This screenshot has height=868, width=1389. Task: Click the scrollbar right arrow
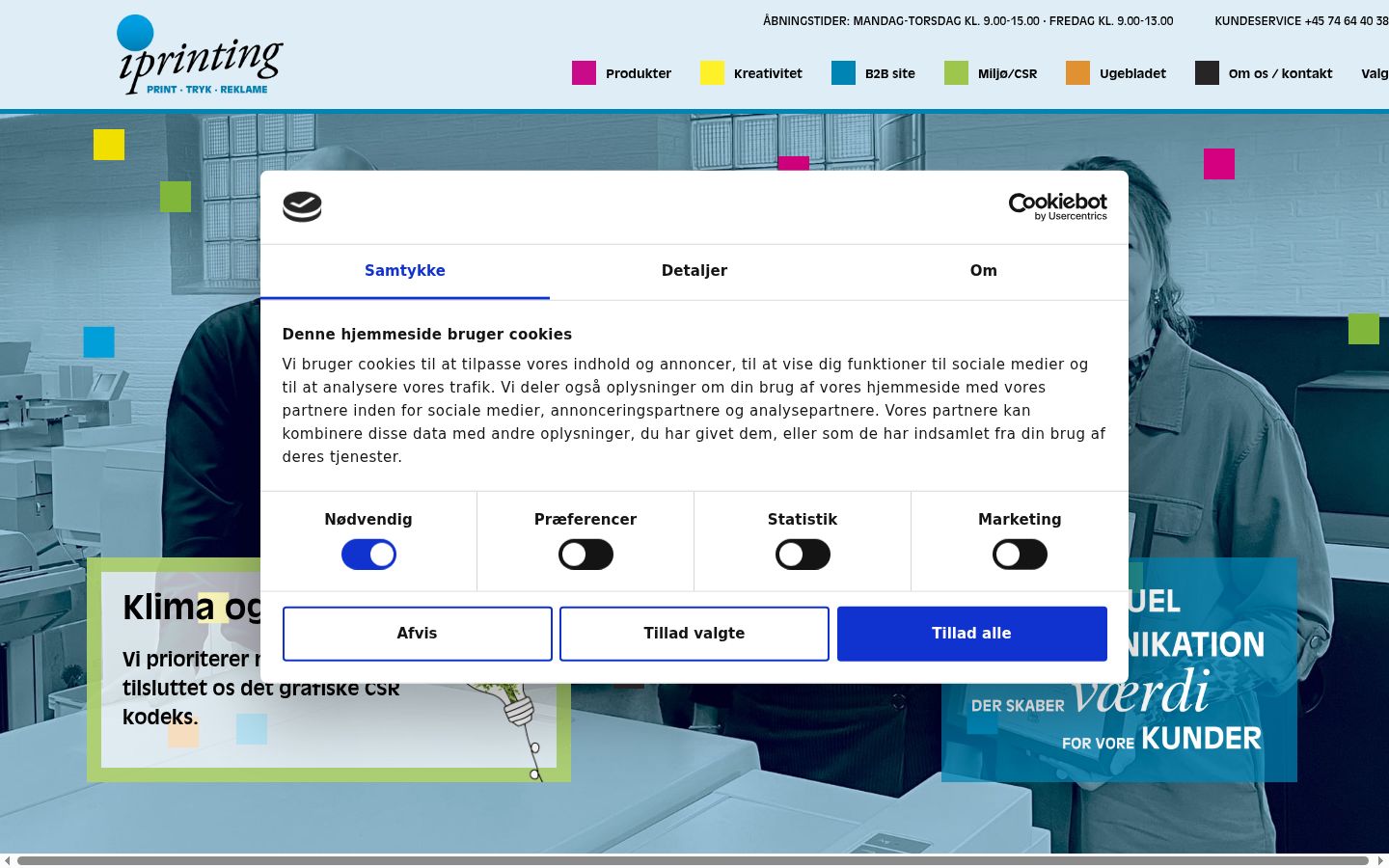click(x=1380, y=860)
